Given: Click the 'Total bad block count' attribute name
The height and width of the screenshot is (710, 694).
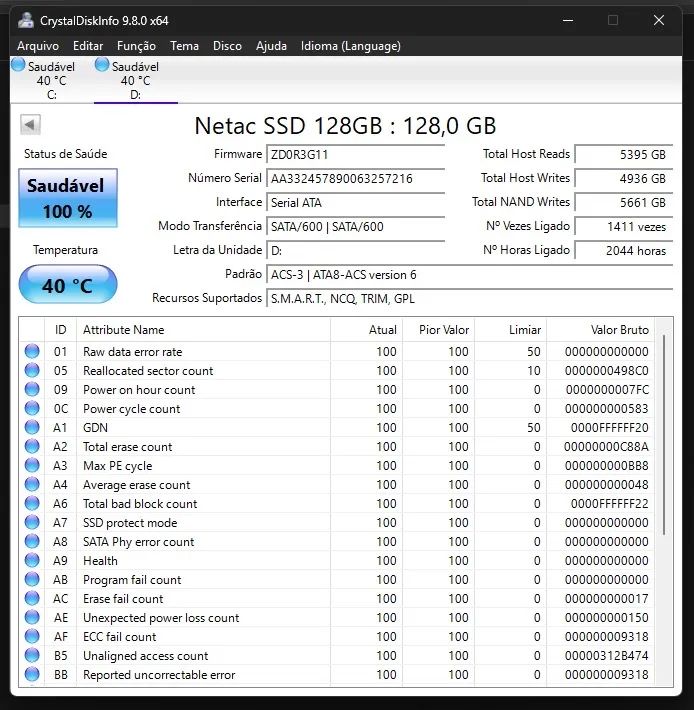Looking at the screenshot, I should pos(140,504).
